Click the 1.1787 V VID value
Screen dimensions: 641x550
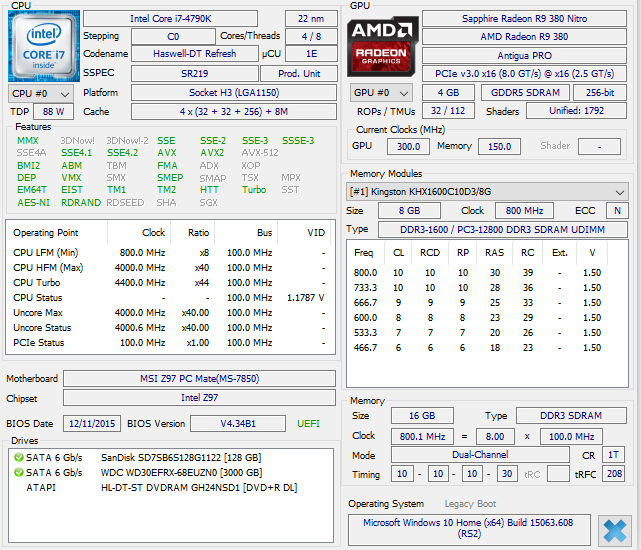tap(305, 298)
